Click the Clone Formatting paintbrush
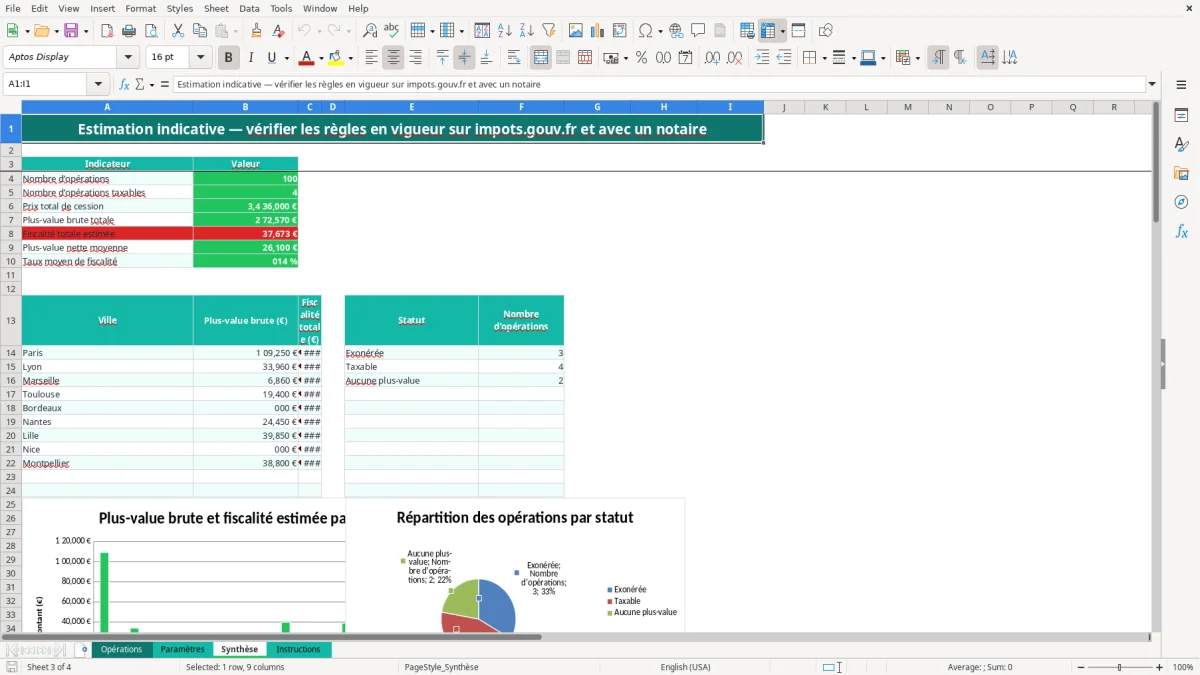 point(256,31)
